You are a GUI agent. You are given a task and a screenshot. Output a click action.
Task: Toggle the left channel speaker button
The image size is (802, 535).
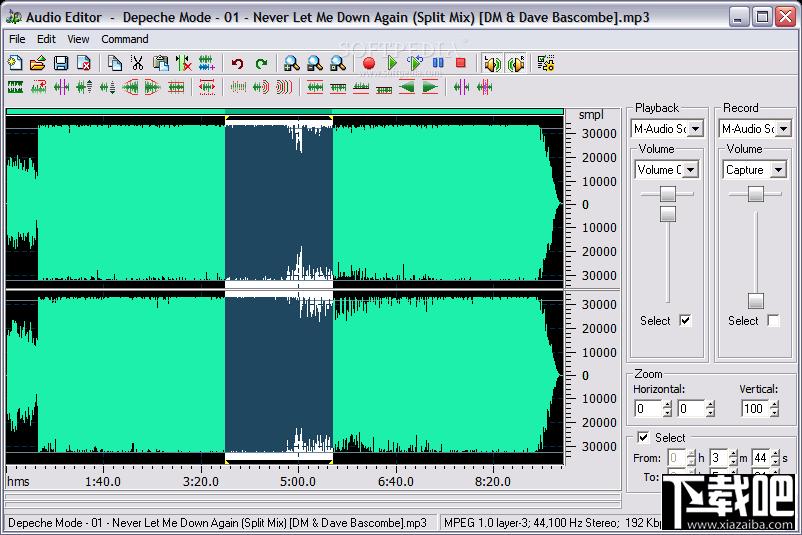493,64
